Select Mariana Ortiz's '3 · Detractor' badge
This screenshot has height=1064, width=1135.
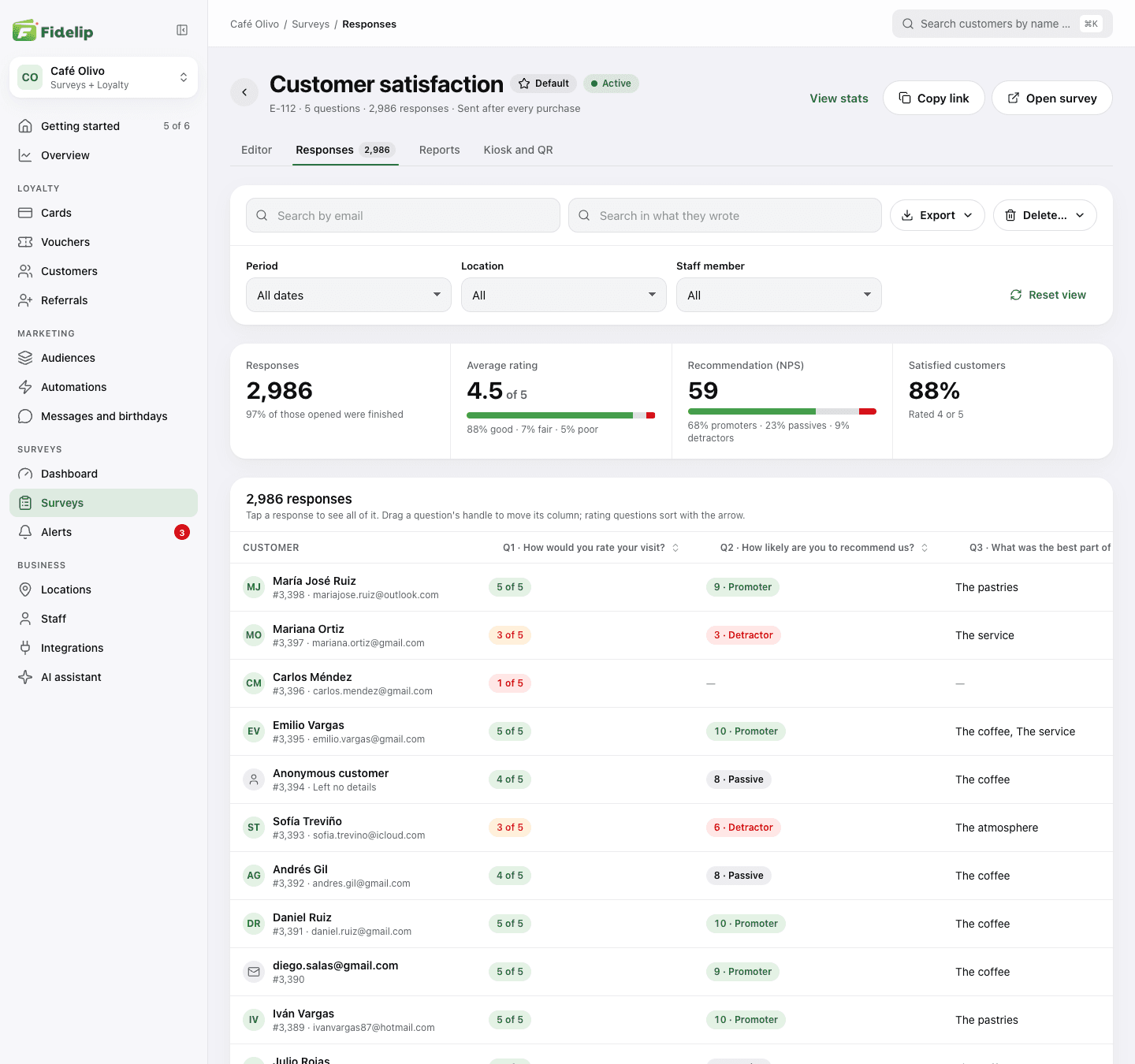pyautogui.click(x=743, y=635)
